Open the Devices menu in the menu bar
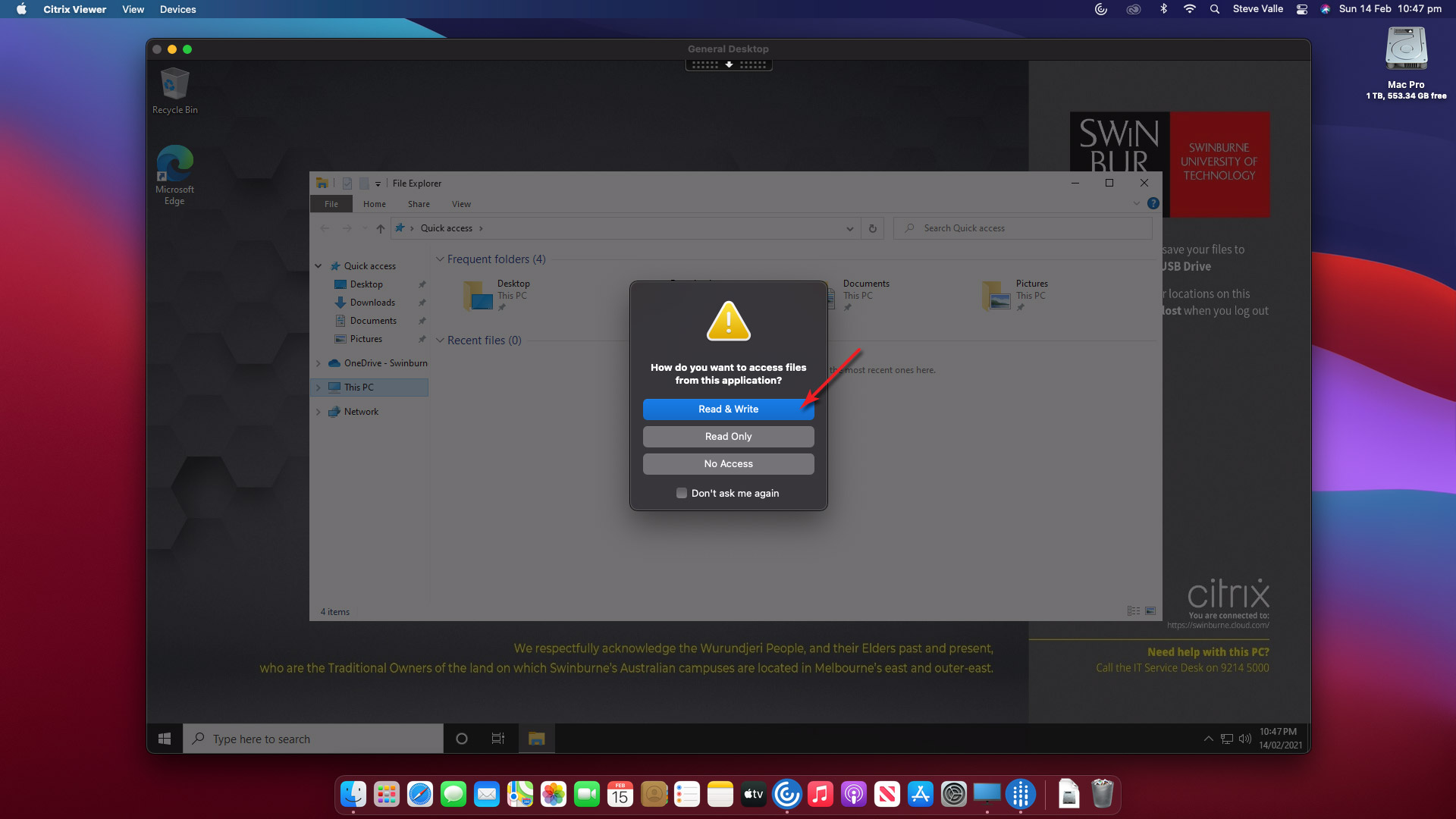This screenshot has height=819, width=1456. [x=177, y=9]
